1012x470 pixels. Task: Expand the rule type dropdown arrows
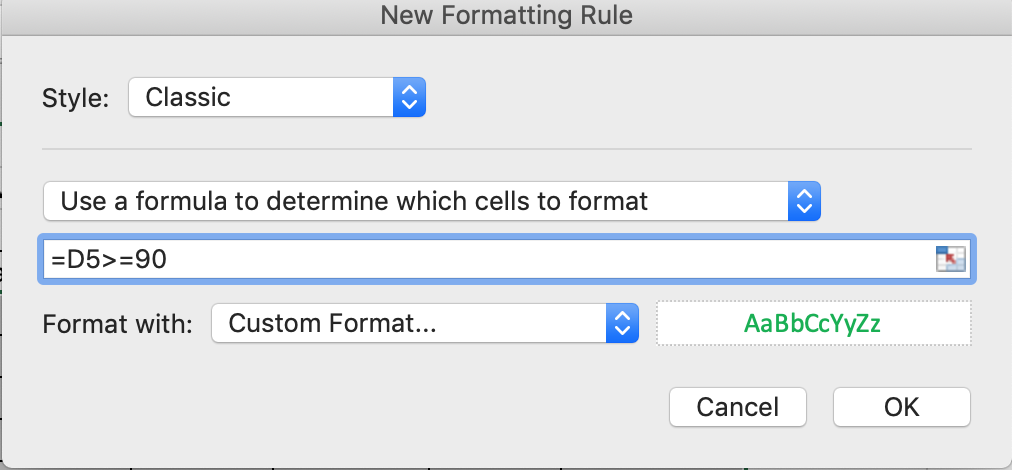point(804,201)
